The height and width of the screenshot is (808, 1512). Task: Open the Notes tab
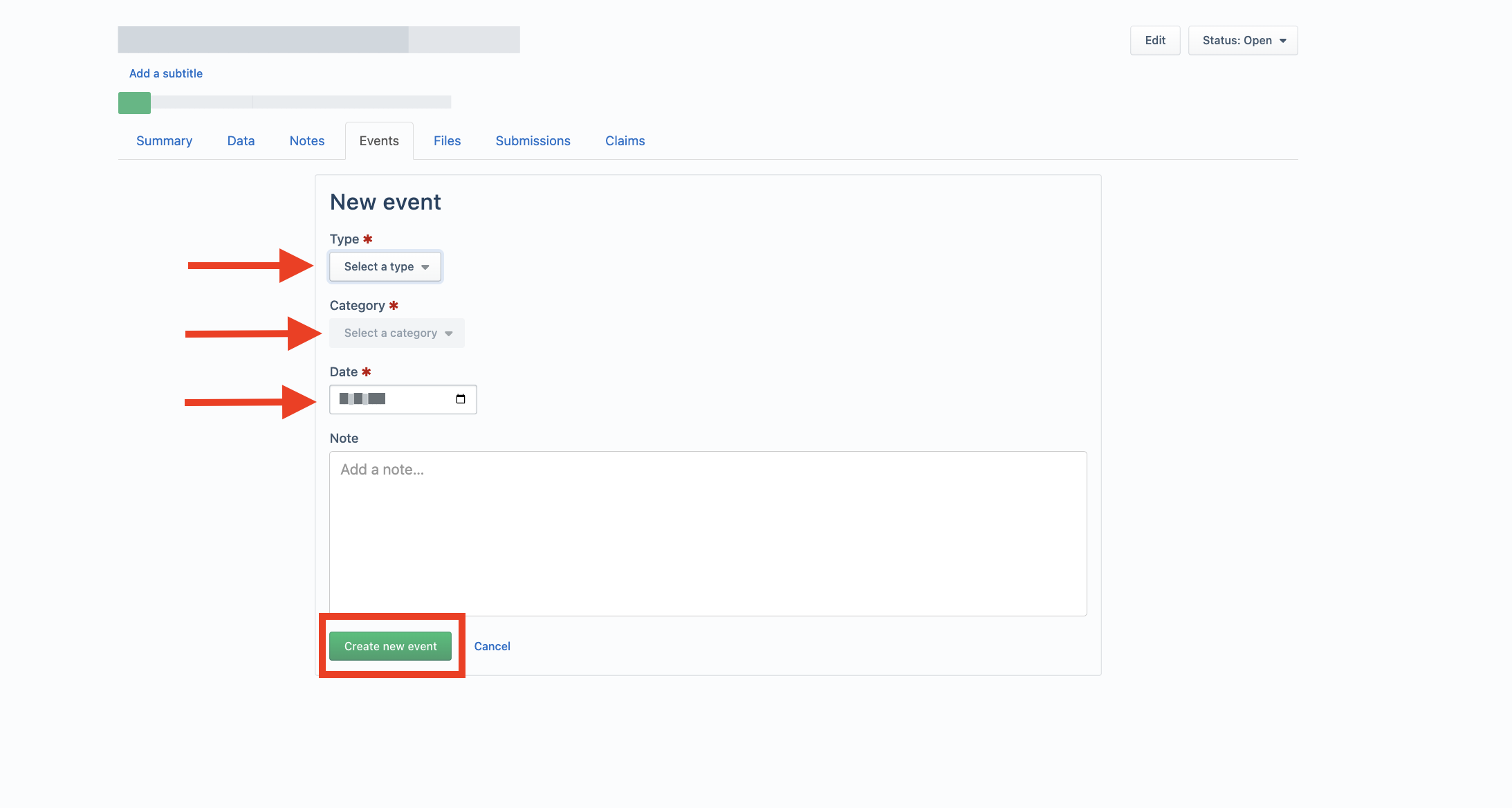coord(307,140)
